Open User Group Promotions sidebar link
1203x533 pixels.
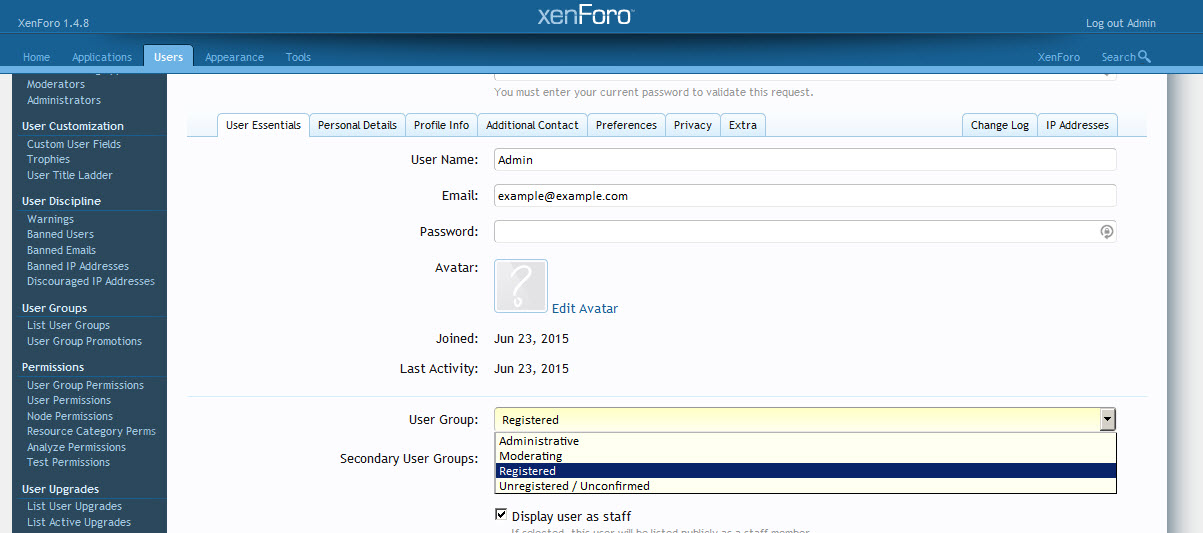click(x=84, y=341)
